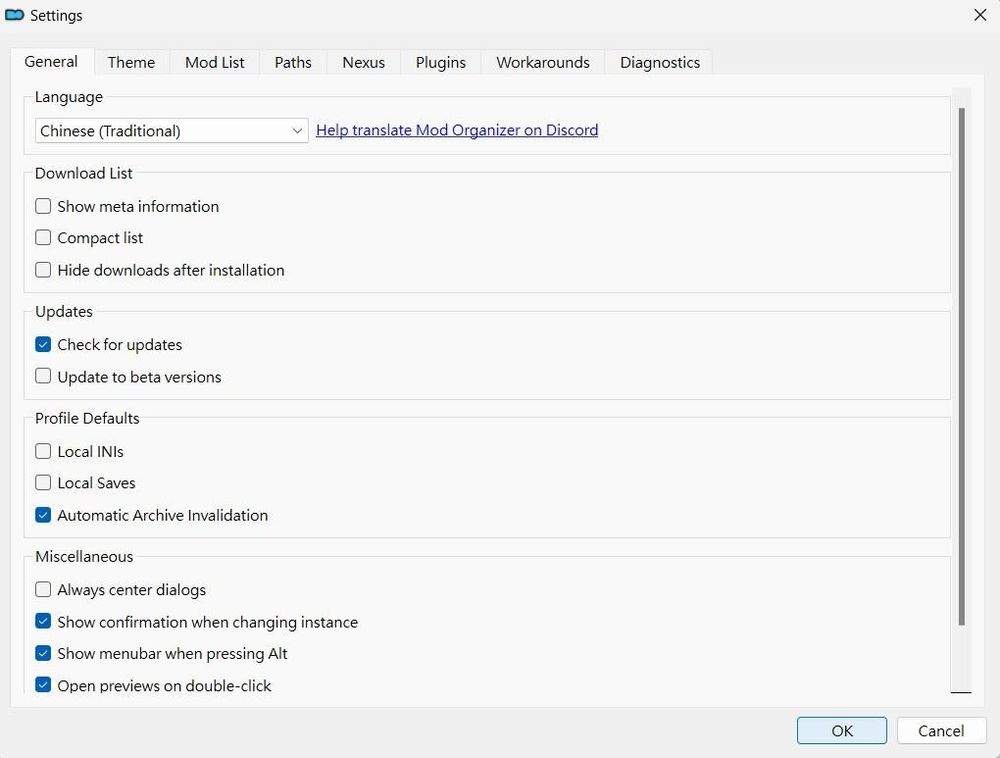1000x758 pixels.
Task: Tick the Compact list checkbox
Action: click(43, 238)
